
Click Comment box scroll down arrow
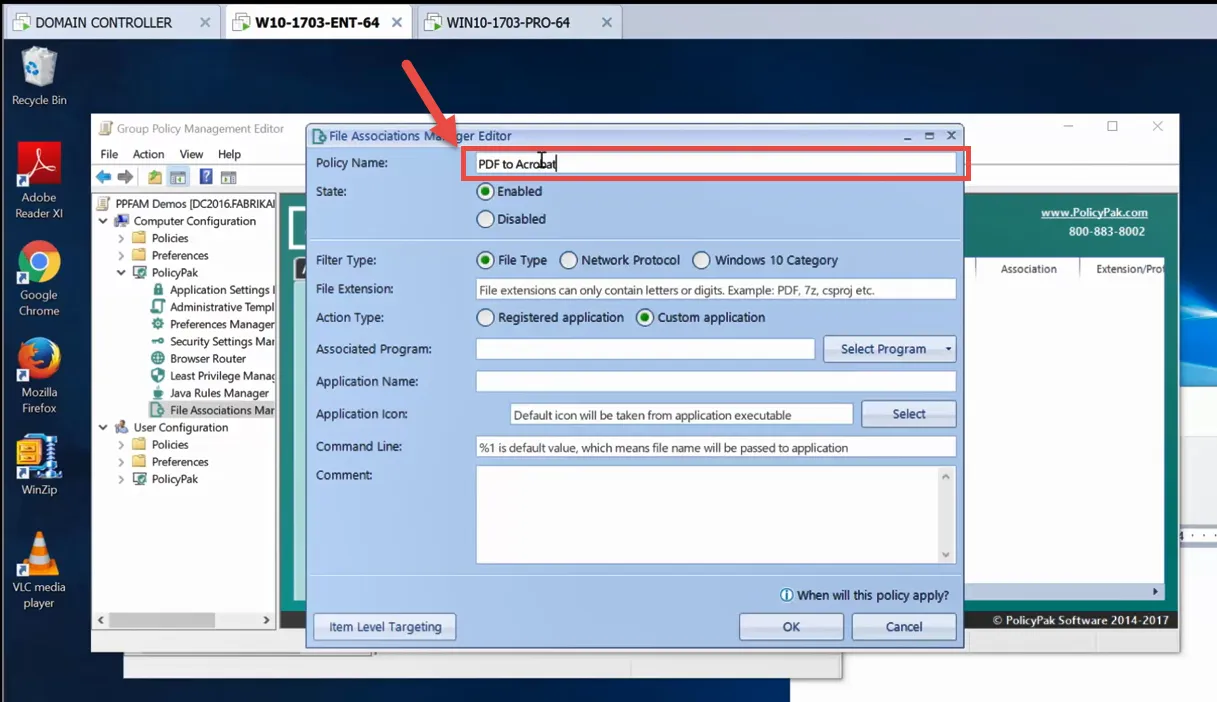(x=946, y=555)
